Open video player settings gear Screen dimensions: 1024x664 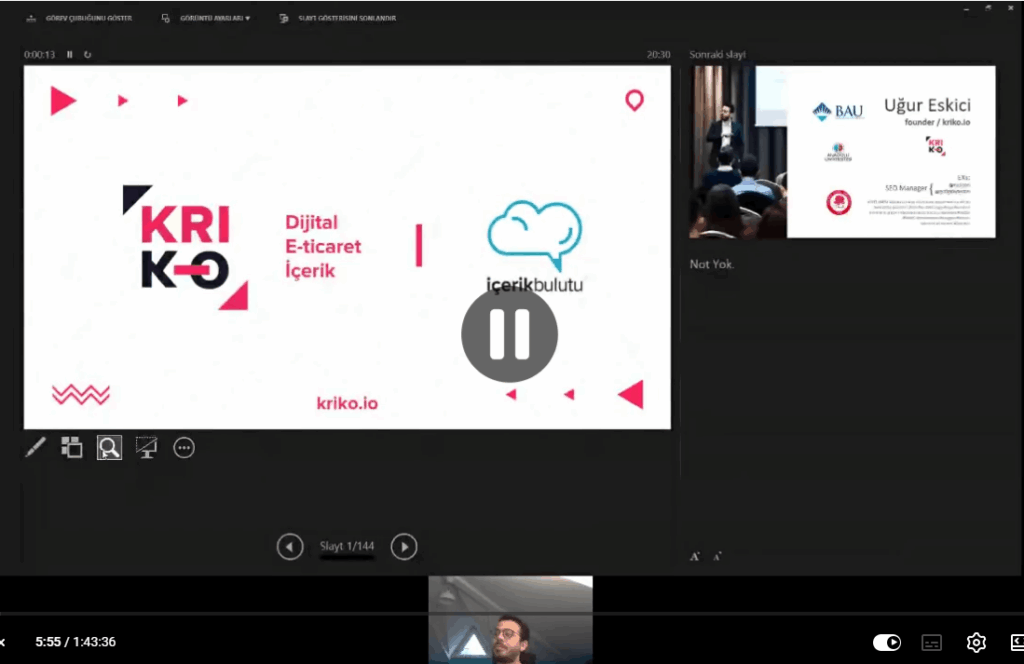976,642
